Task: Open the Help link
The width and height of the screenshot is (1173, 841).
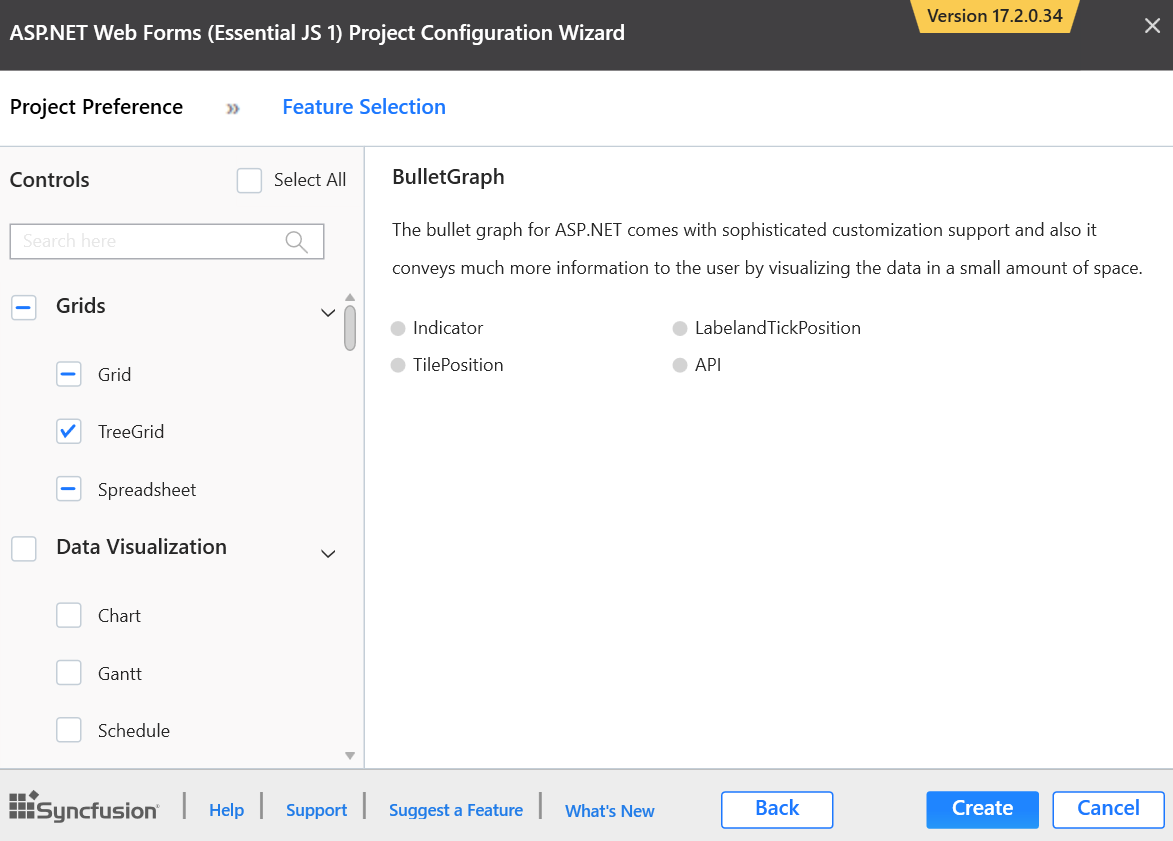Action: tap(227, 810)
